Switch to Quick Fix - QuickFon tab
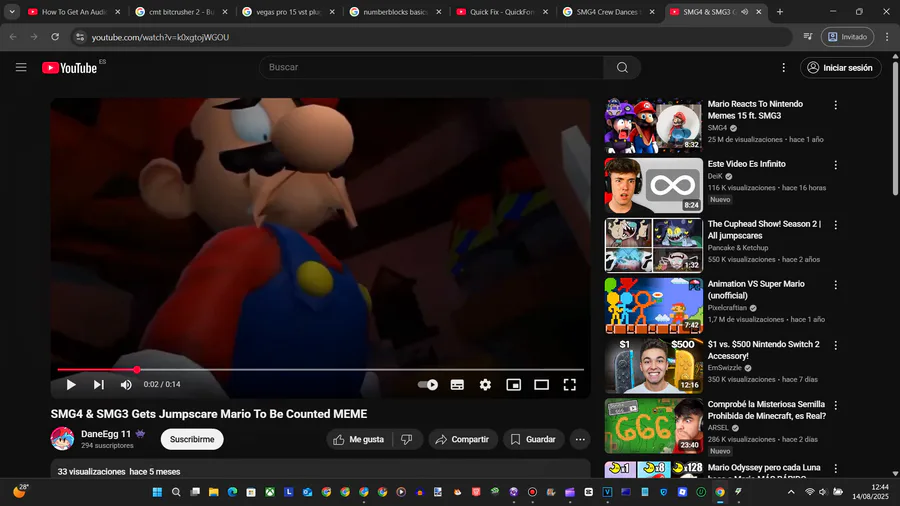This screenshot has height=506, width=900. click(502, 11)
